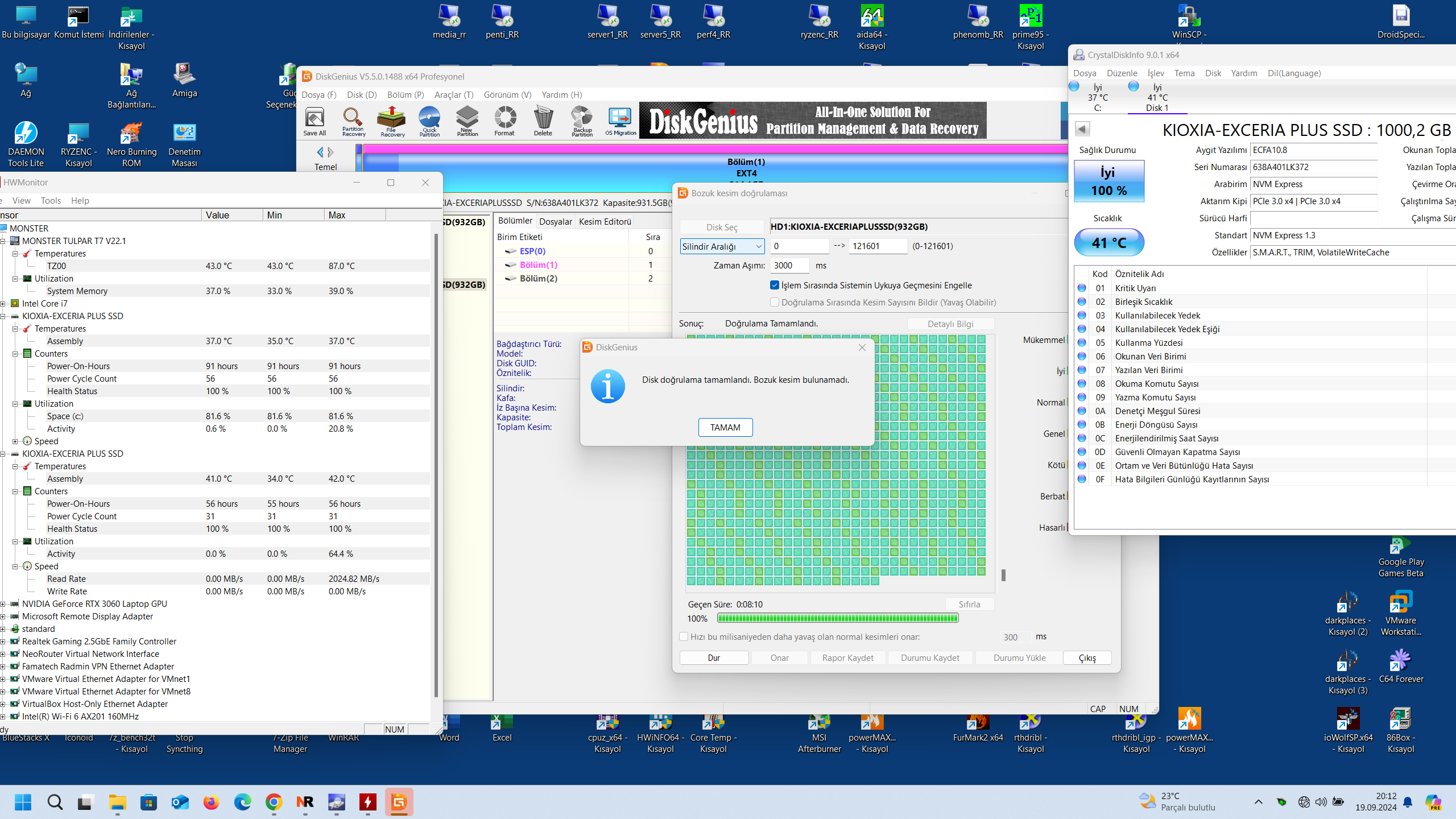
Task: Open aida64 desktop shortcut
Action: (x=872, y=27)
